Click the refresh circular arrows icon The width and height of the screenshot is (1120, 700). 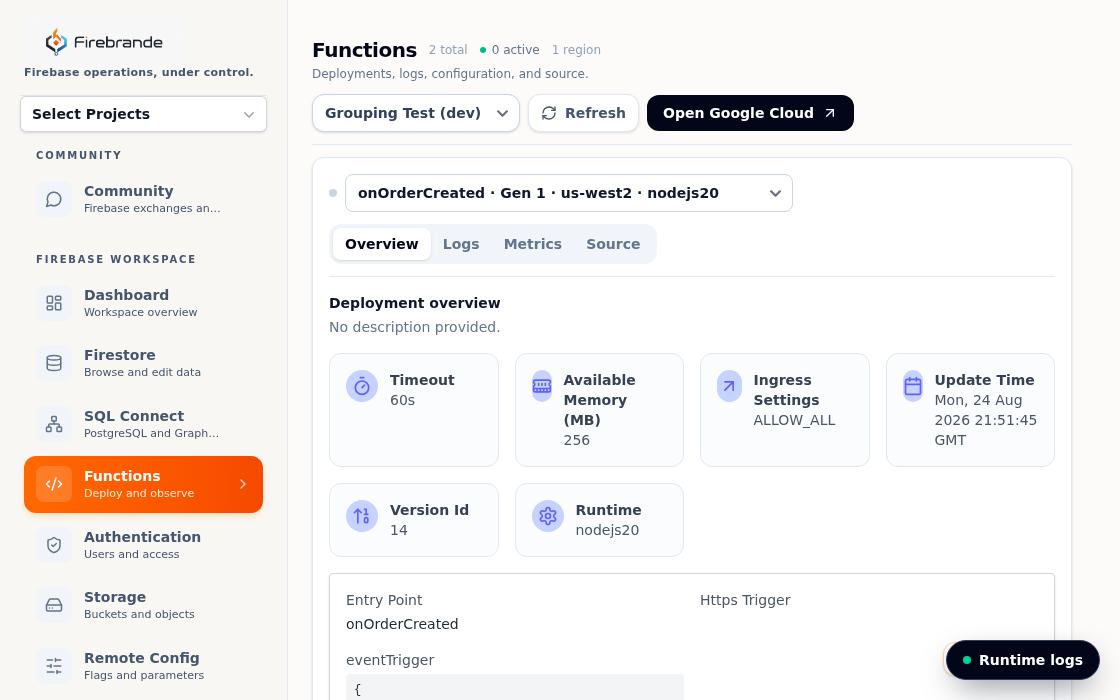click(x=549, y=113)
